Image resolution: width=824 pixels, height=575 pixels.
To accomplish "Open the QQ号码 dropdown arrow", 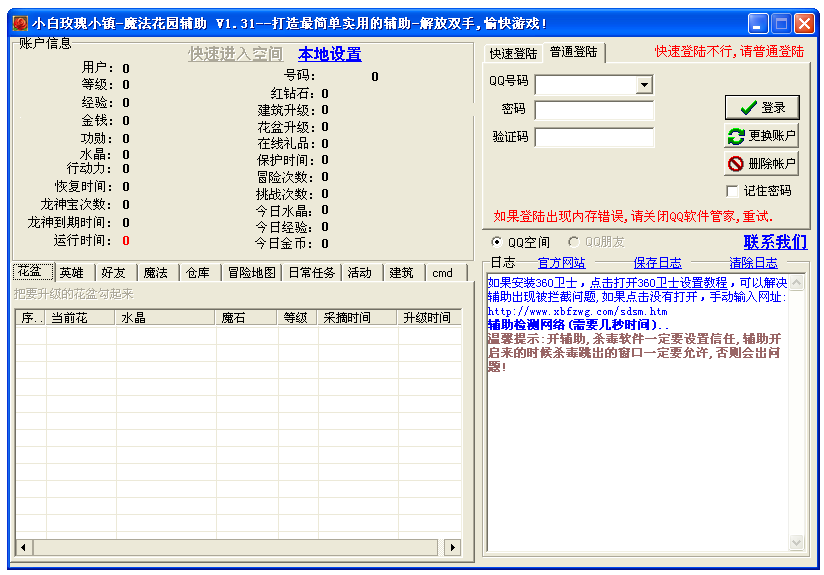I will coord(644,85).
